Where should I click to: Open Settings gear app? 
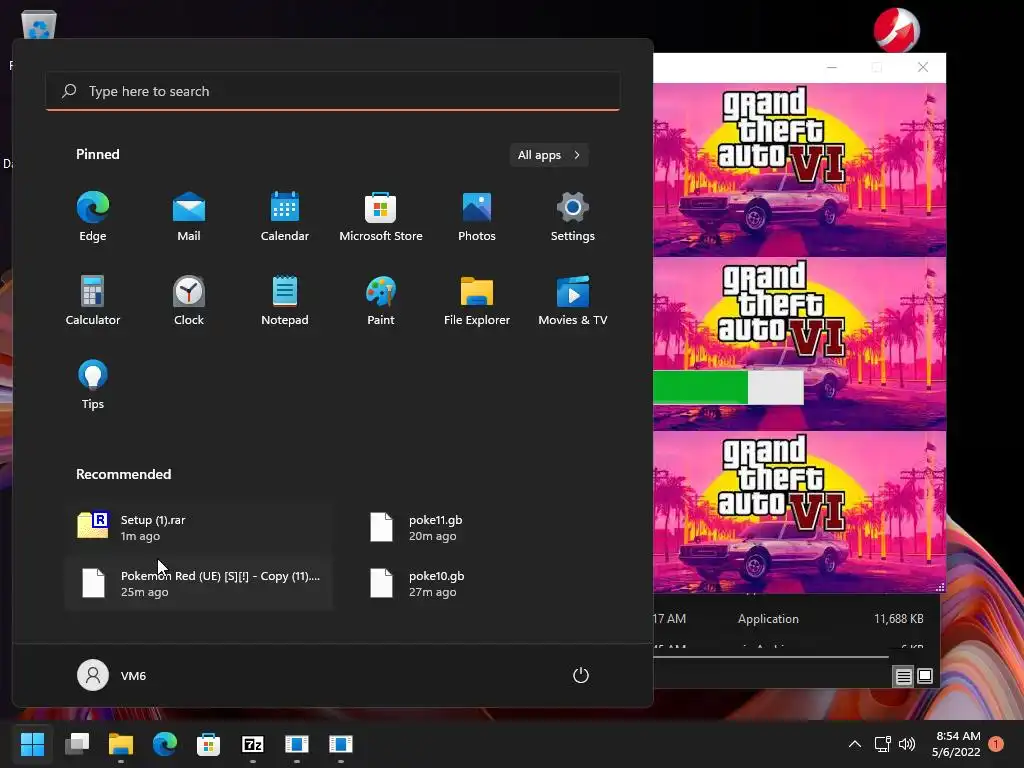click(573, 217)
